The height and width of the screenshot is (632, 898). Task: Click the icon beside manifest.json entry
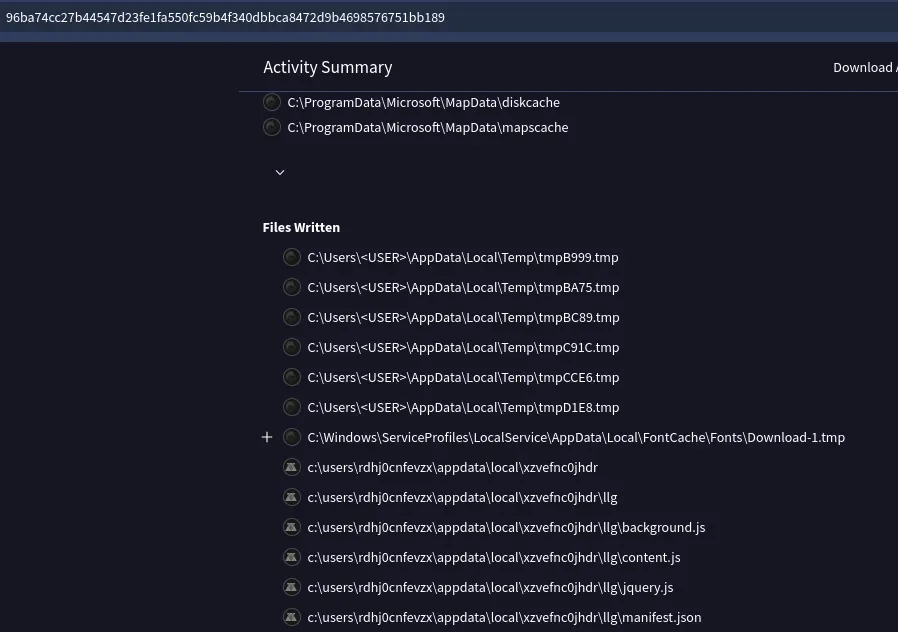[x=291, y=617]
